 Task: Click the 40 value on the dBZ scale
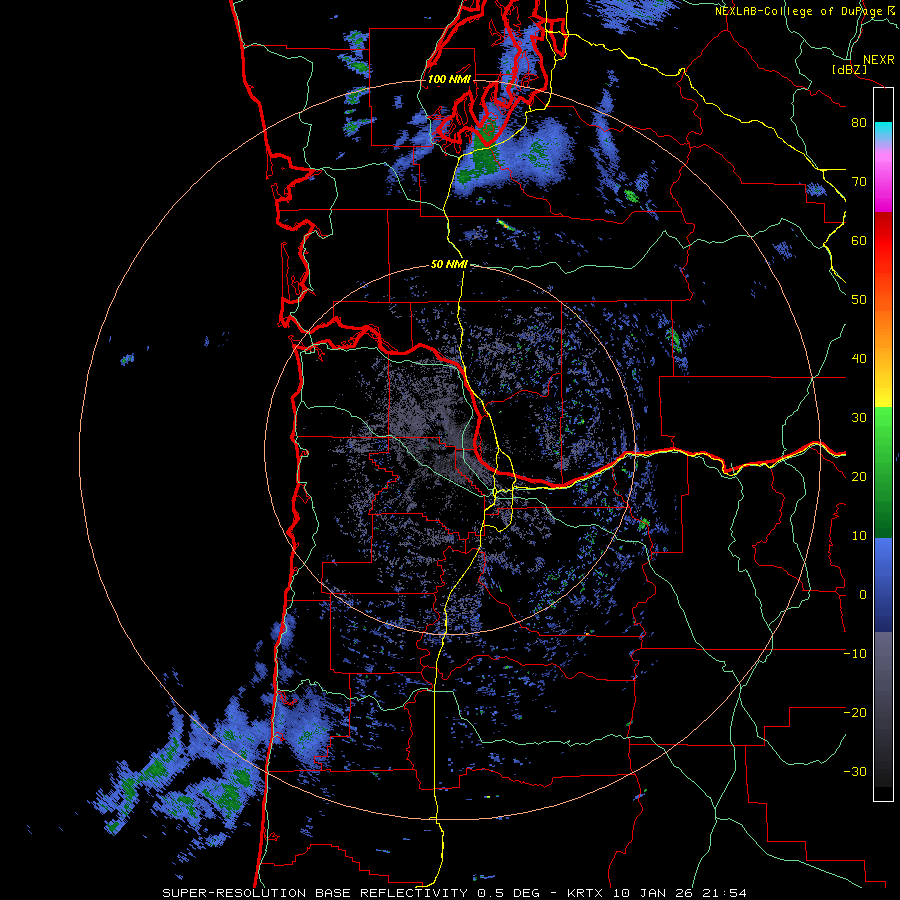859,359
